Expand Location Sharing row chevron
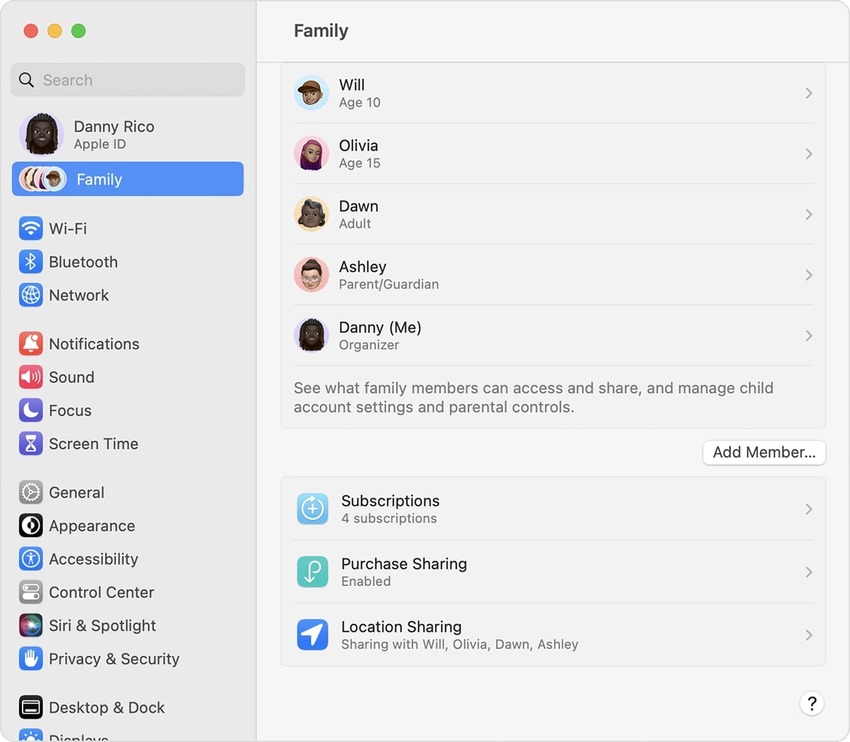The height and width of the screenshot is (742, 850). [x=808, y=635]
